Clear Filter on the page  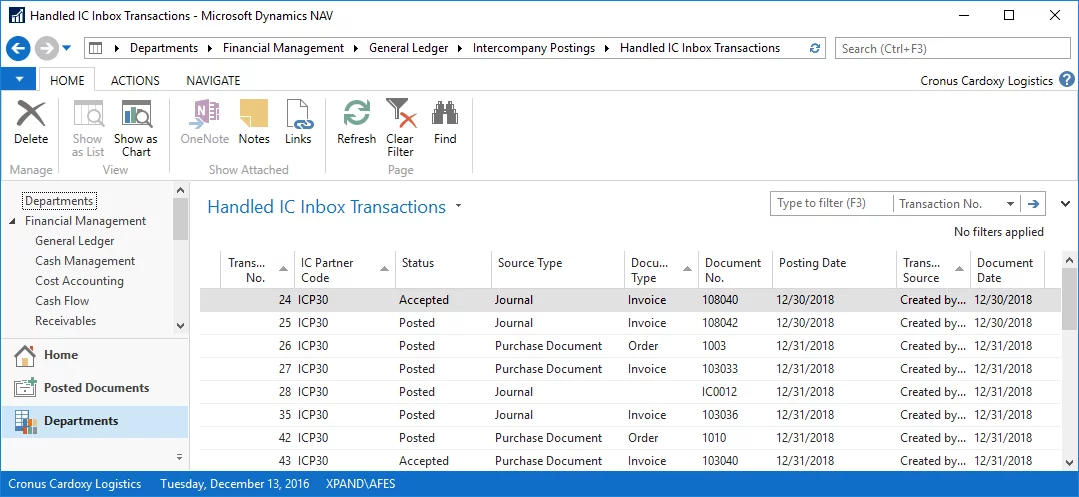pyautogui.click(x=400, y=128)
